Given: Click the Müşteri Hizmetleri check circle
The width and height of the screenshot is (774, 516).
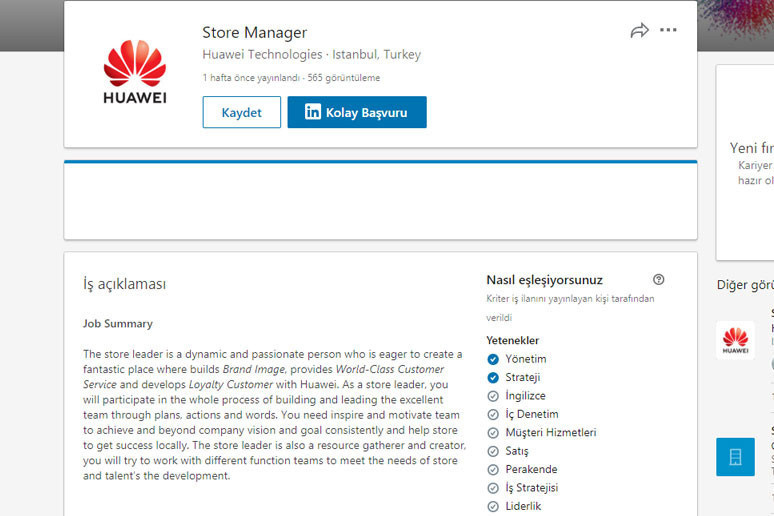Looking at the screenshot, I should pos(493,433).
